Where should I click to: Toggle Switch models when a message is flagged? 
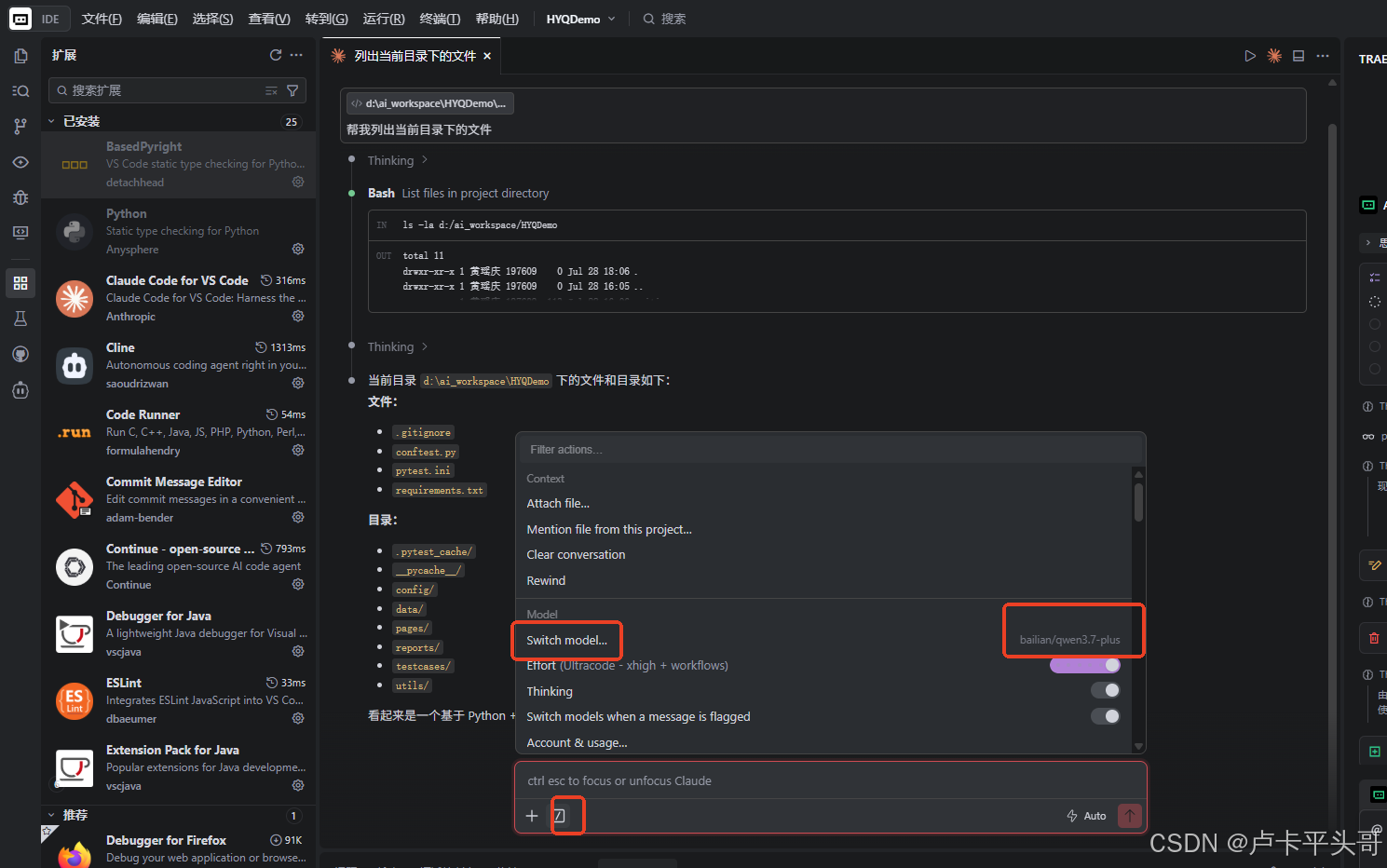(1106, 716)
